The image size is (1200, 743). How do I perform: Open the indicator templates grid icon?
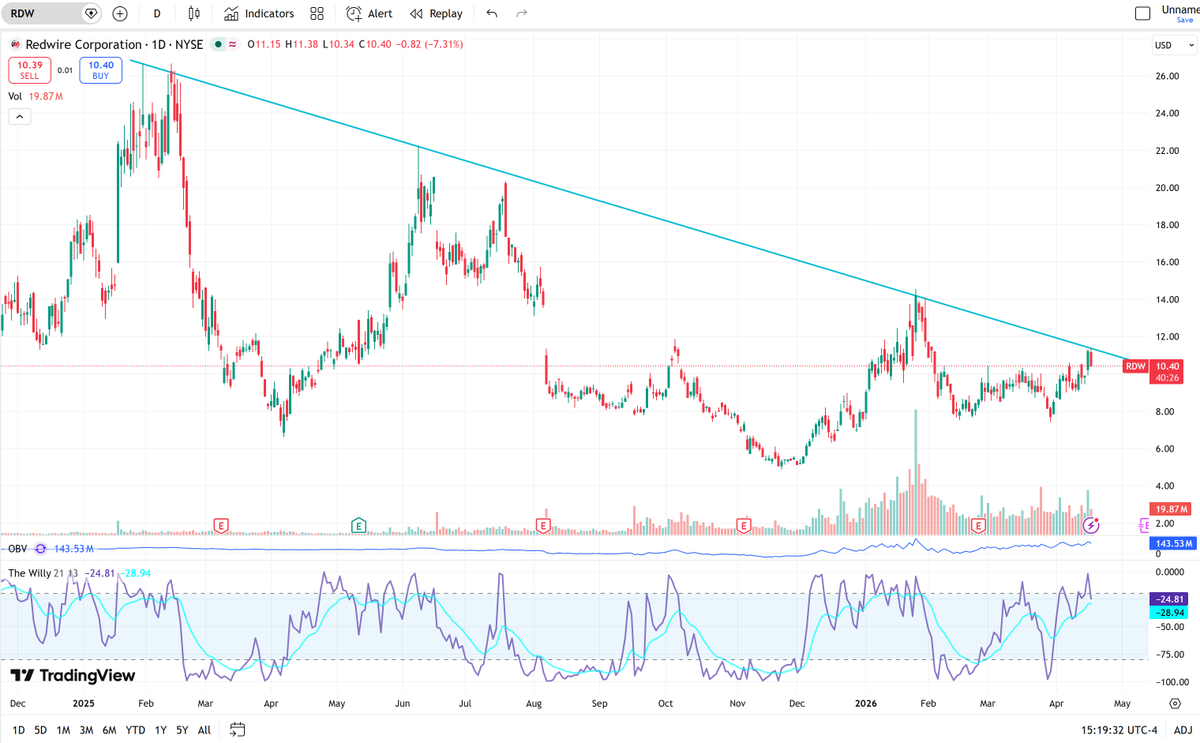coord(317,14)
